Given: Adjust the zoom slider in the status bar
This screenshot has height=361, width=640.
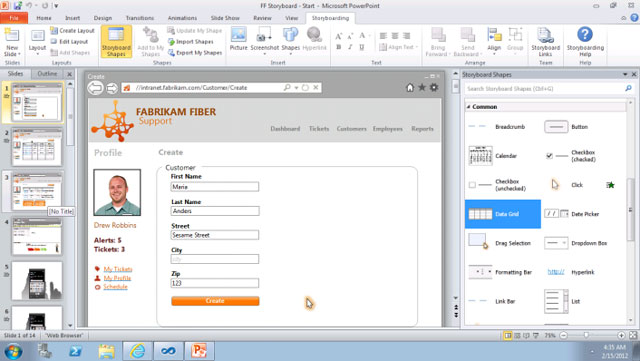Looking at the screenshot, I should tap(586, 335).
